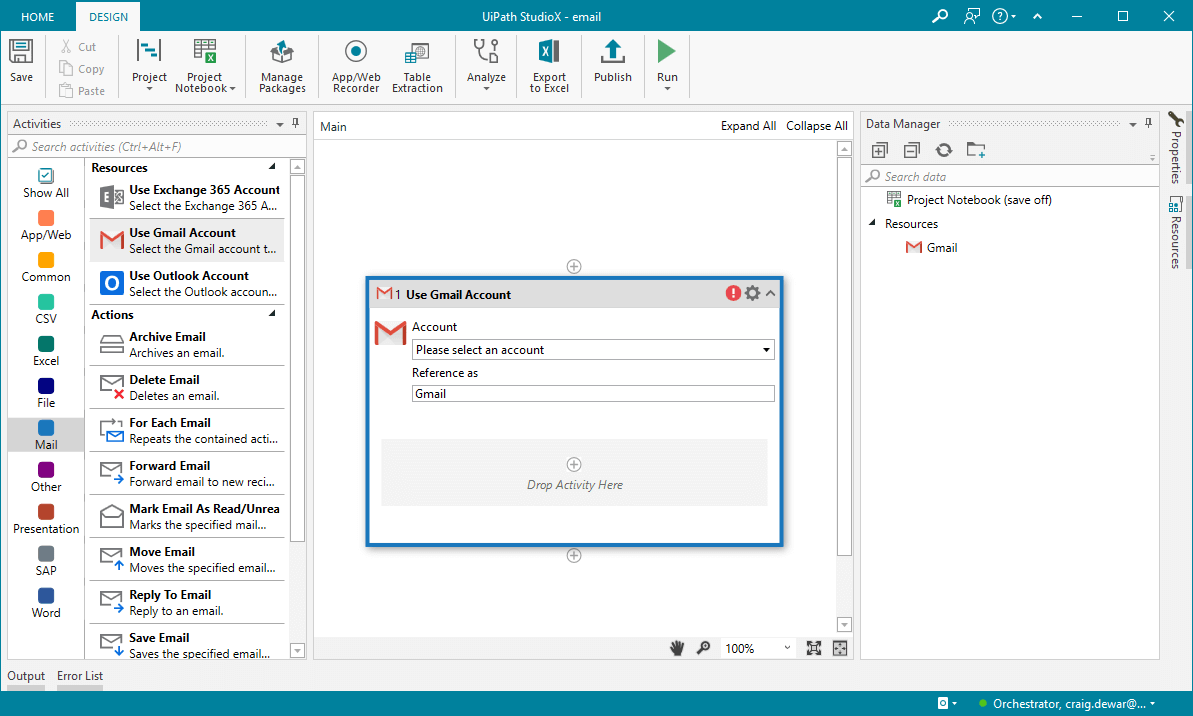
Task: Select the Delete Email activity
Action: [x=187, y=387]
